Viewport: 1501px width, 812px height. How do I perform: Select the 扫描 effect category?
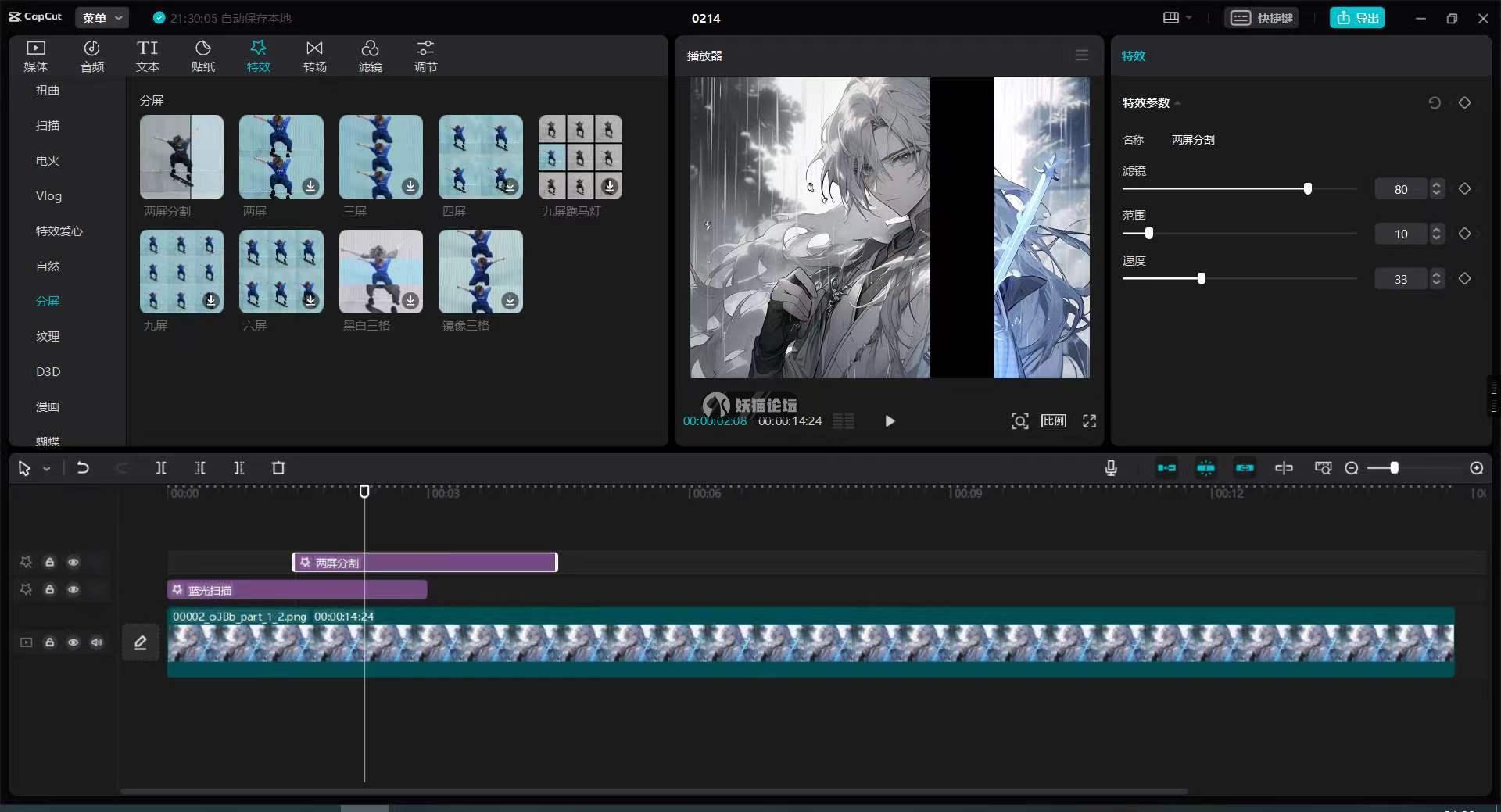click(48, 126)
